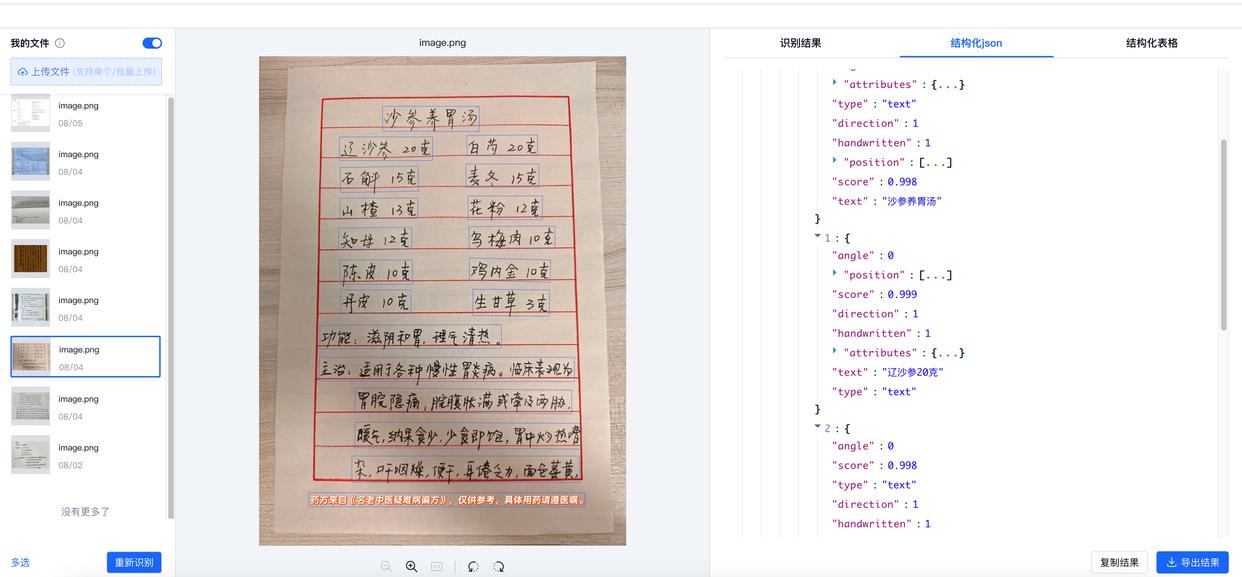The image size is (1242, 577).
Task: Select the 鸡内金 10克 text box in the image
Action: coord(510,270)
